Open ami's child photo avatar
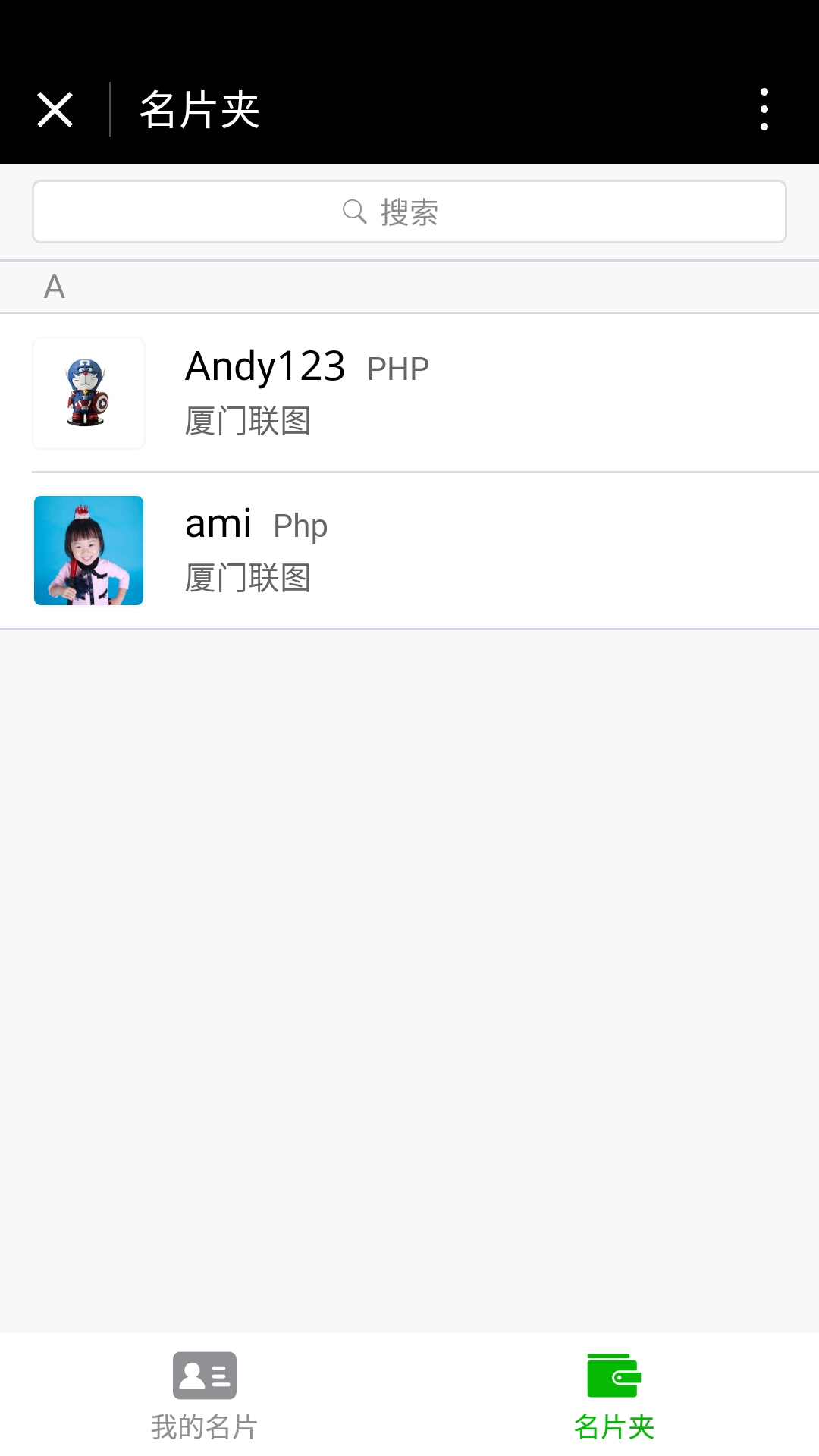This screenshot has width=819, height=1456. 89,551
